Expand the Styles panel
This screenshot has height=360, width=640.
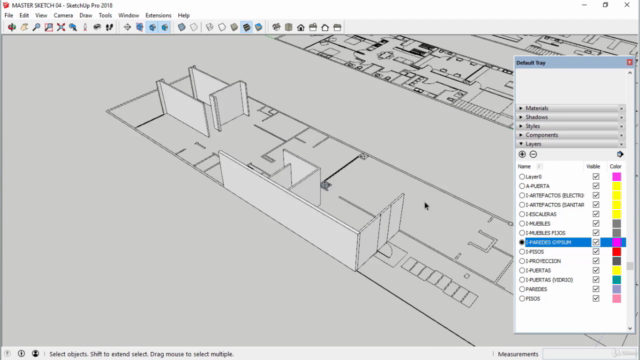click(521, 126)
